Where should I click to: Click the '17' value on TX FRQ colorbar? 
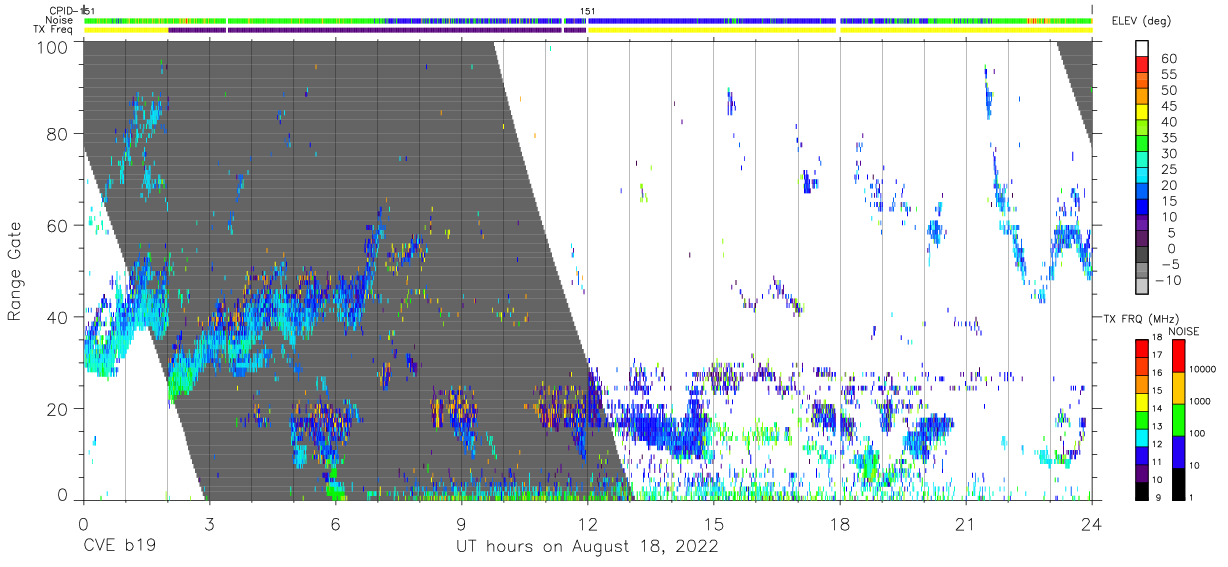tap(1157, 355)
